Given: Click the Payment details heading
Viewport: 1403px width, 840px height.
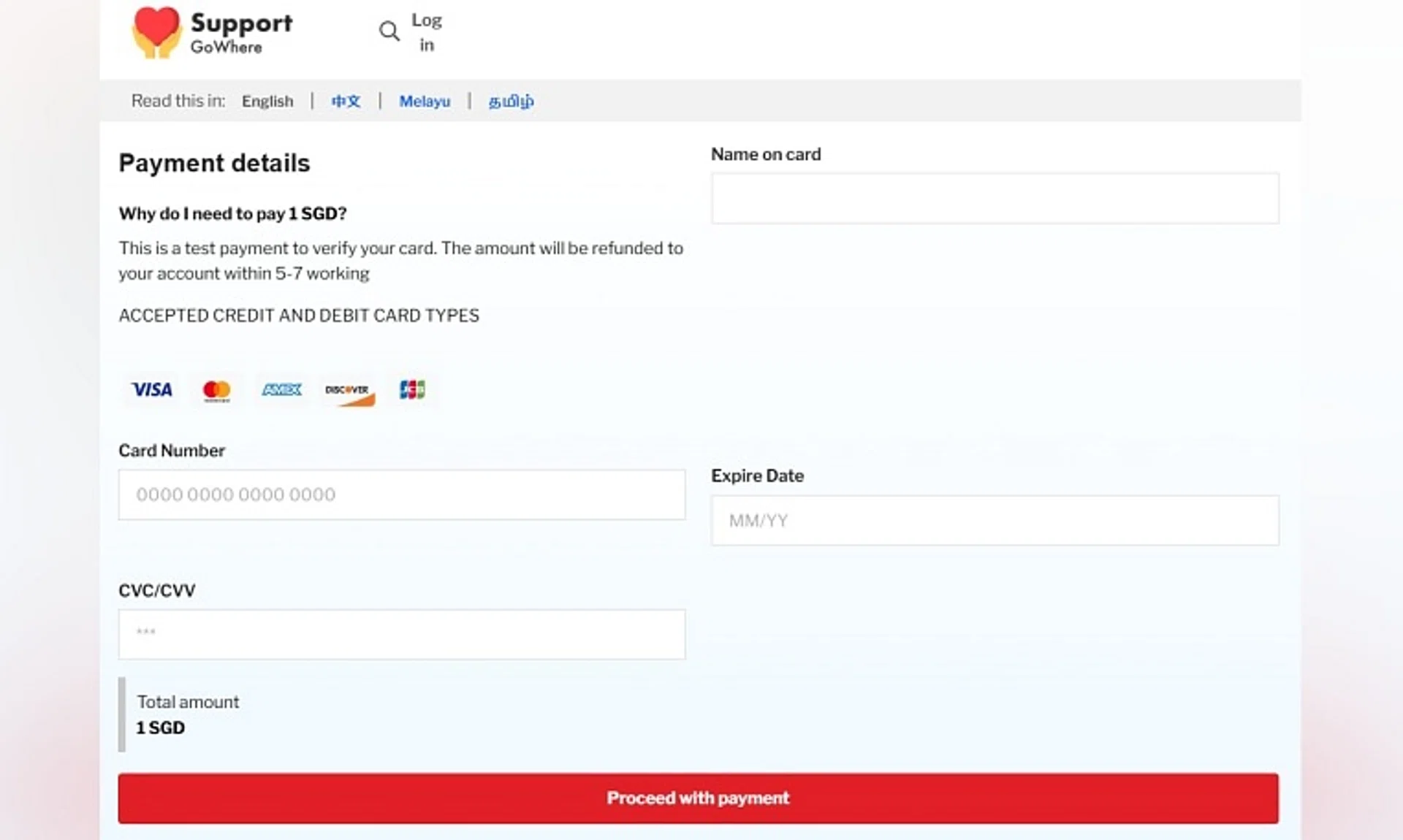Looking at the screenshot, I should (214, 163).
